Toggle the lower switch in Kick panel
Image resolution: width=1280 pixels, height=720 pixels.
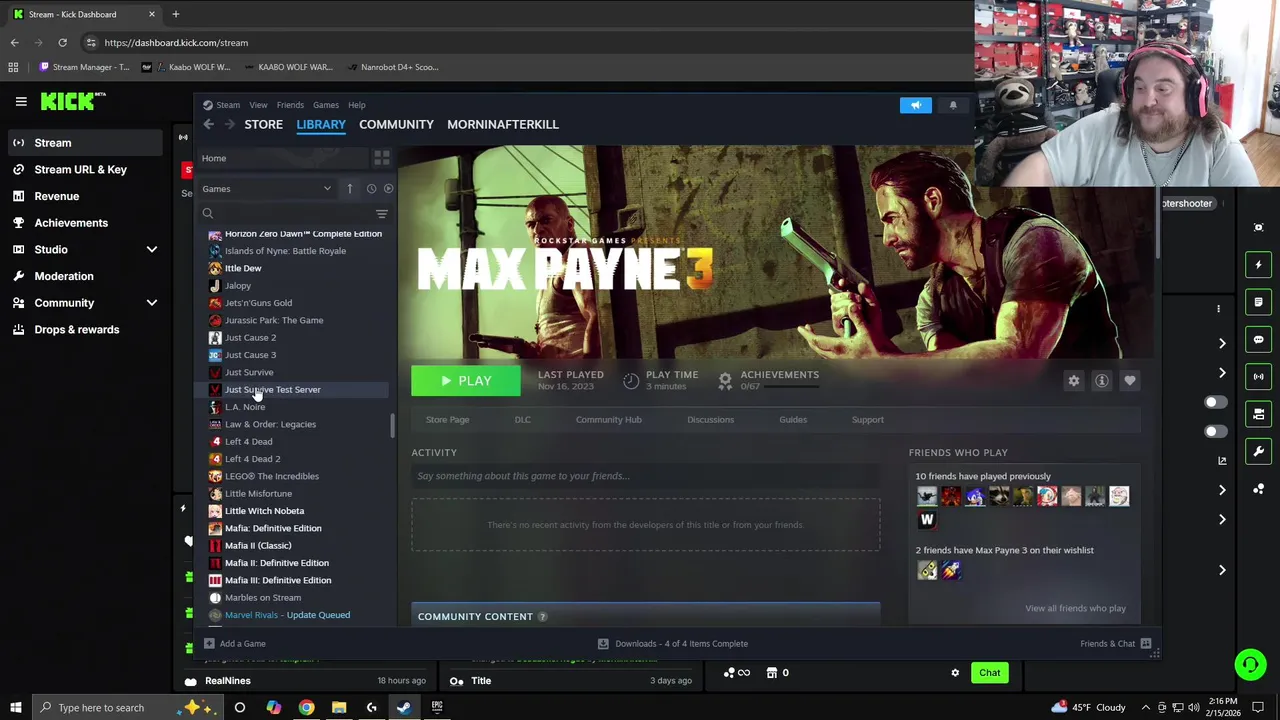1215,432
